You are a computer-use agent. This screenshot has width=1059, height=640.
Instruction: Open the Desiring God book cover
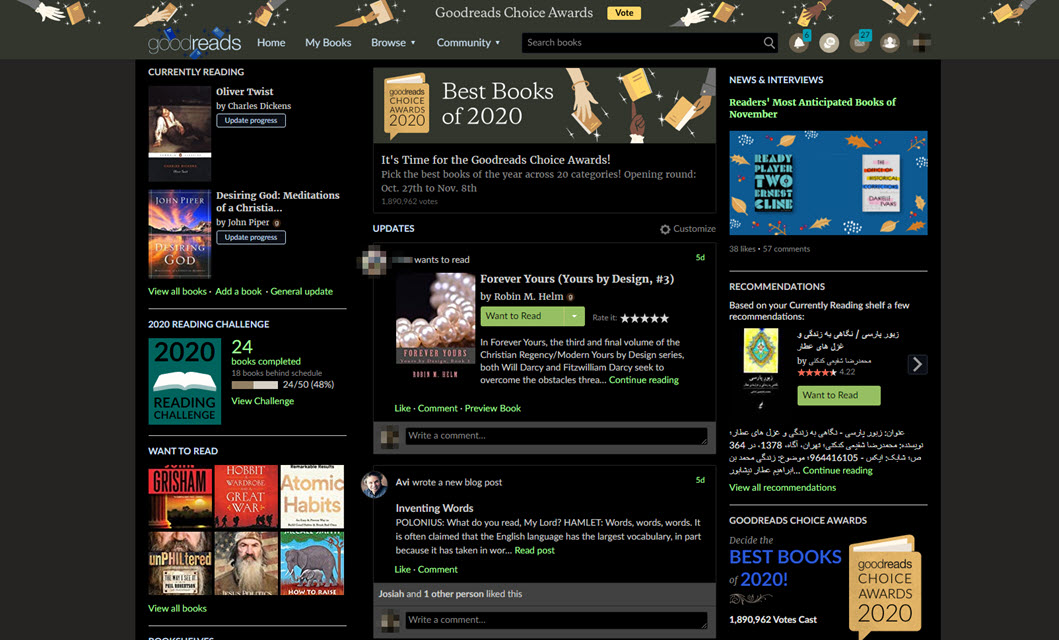point(180,234)
